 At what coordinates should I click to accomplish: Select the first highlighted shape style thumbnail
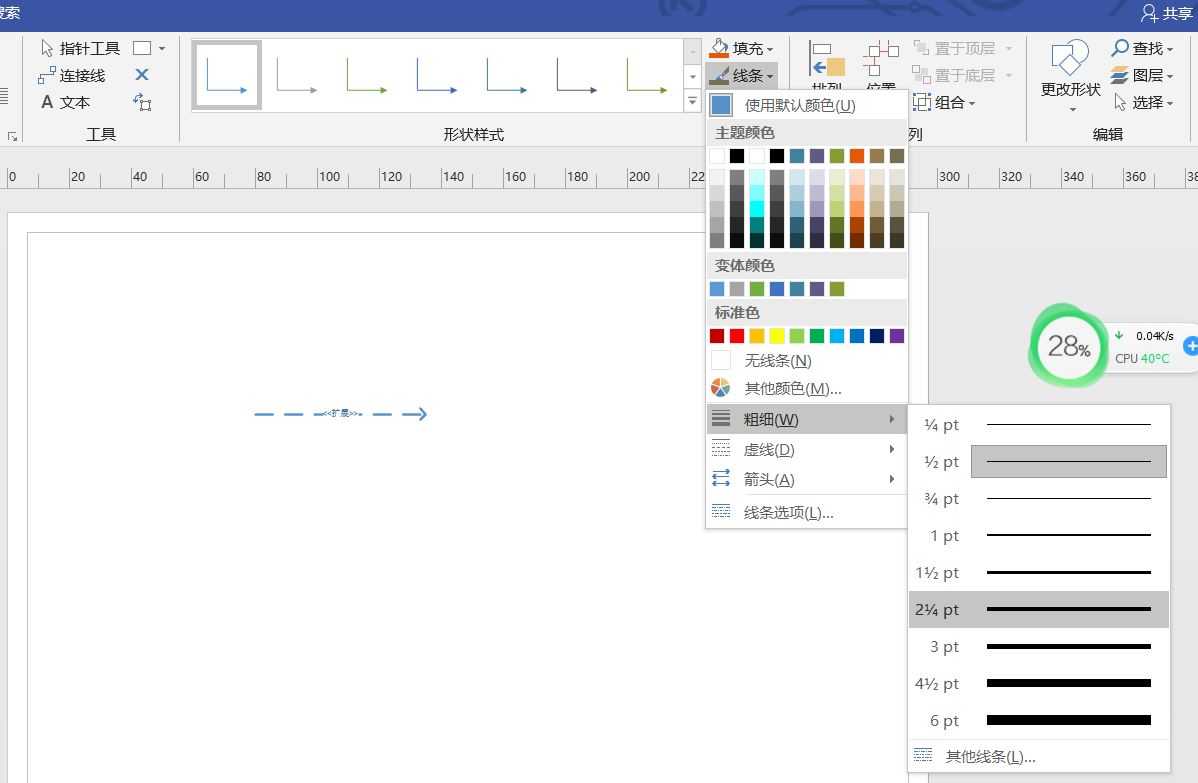(227, 75)
